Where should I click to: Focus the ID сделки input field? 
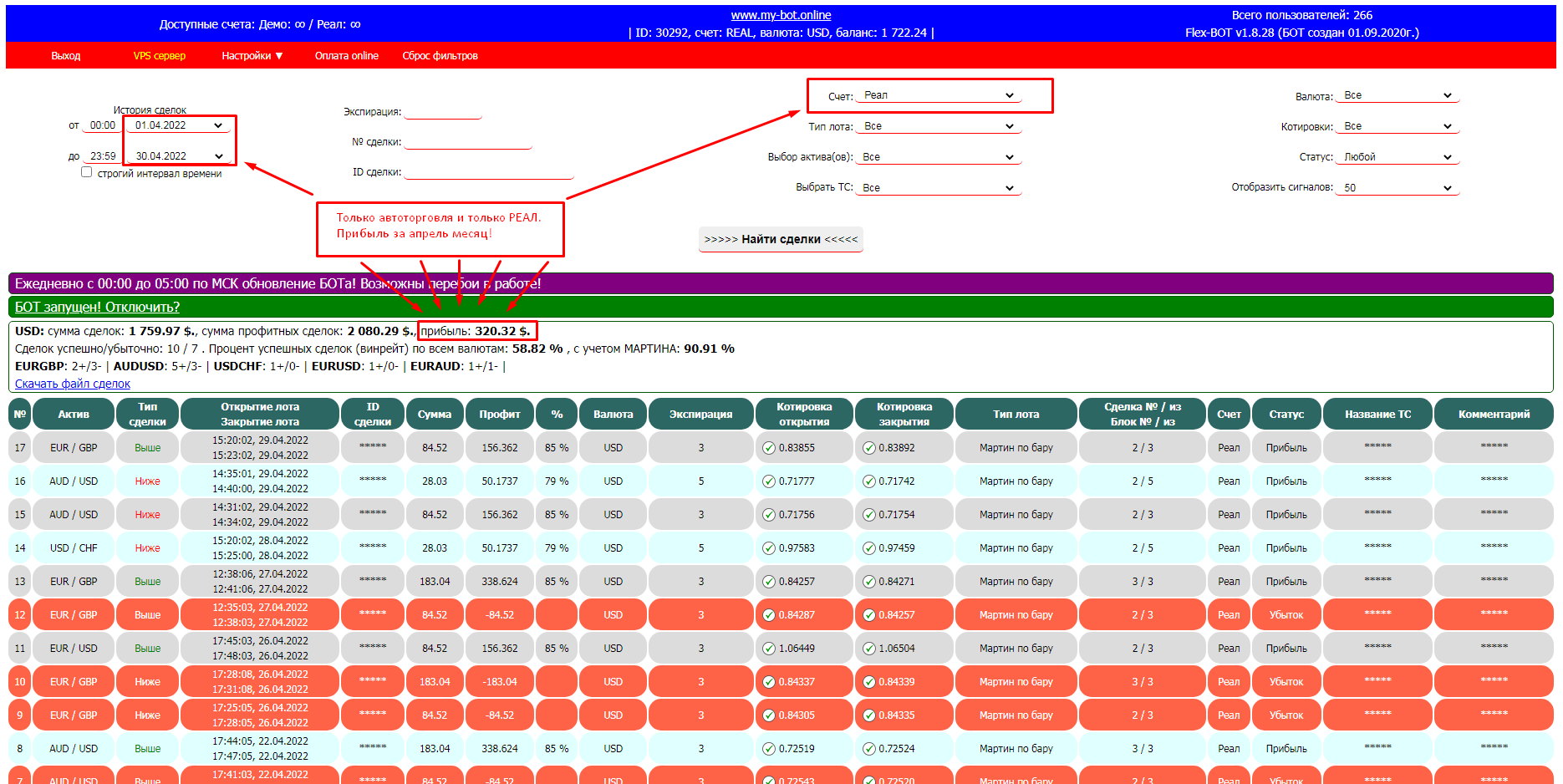click(x=489, y=171)
